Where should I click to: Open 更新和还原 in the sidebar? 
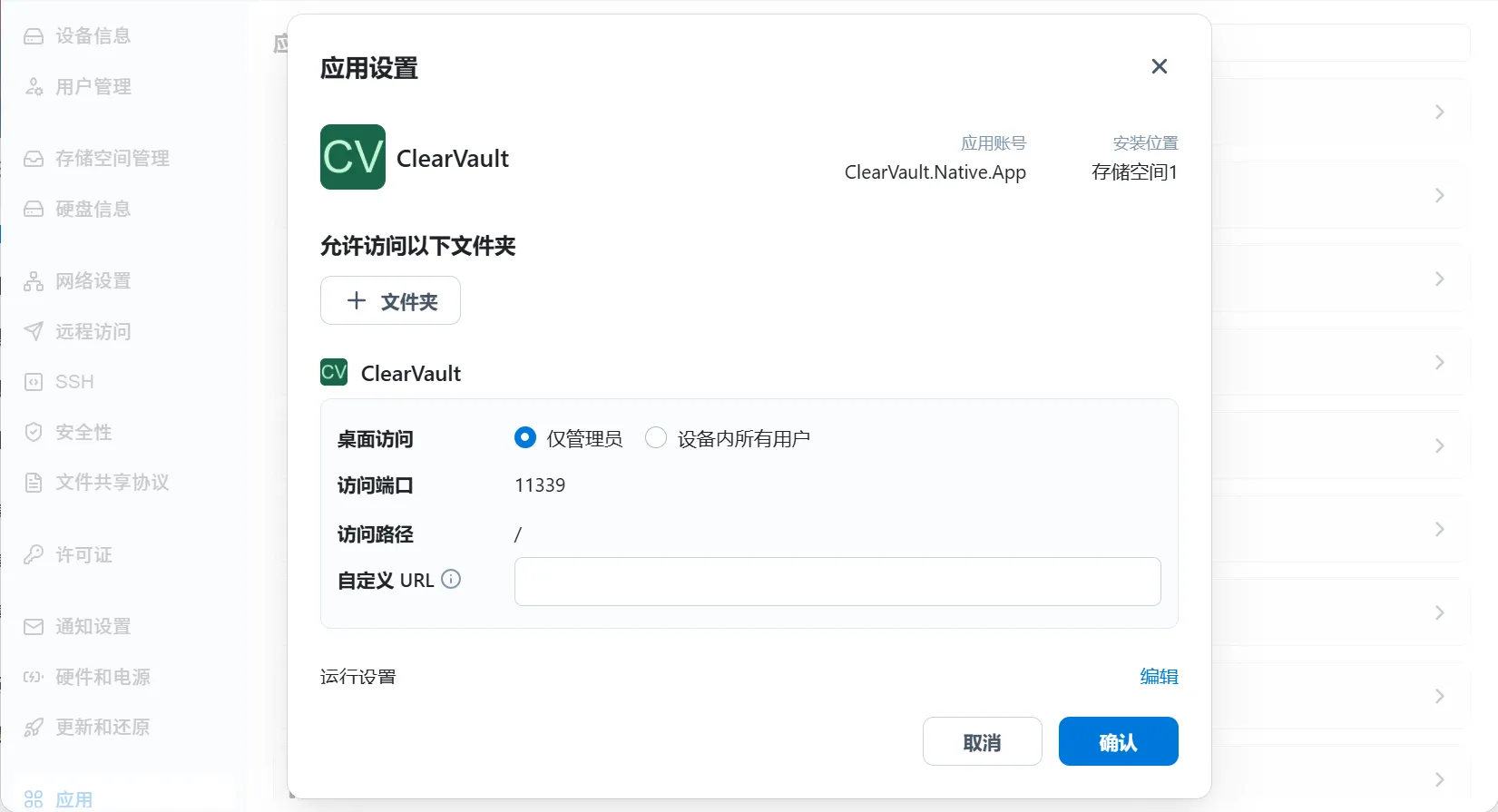[x=87, y=728]
